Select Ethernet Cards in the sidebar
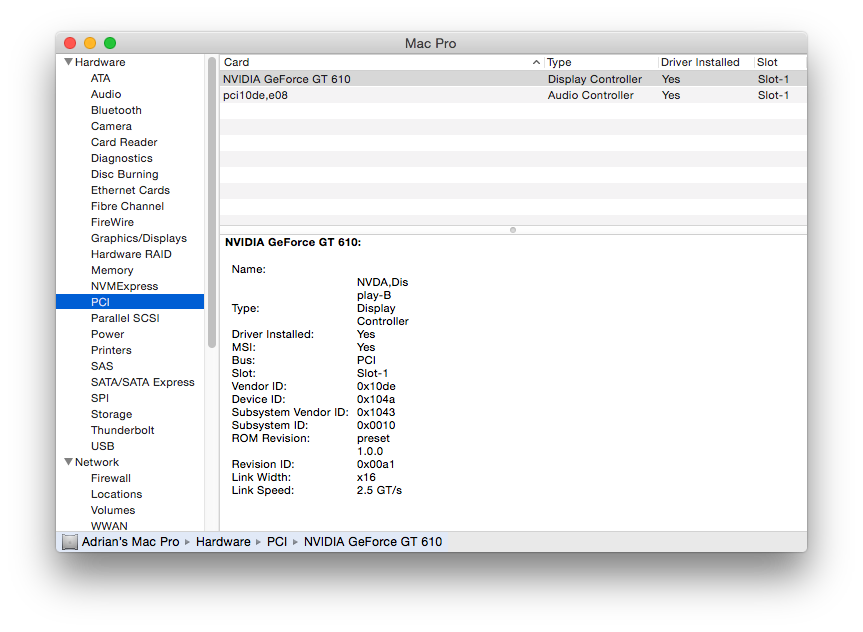863x632 pixels. (130, 190)
